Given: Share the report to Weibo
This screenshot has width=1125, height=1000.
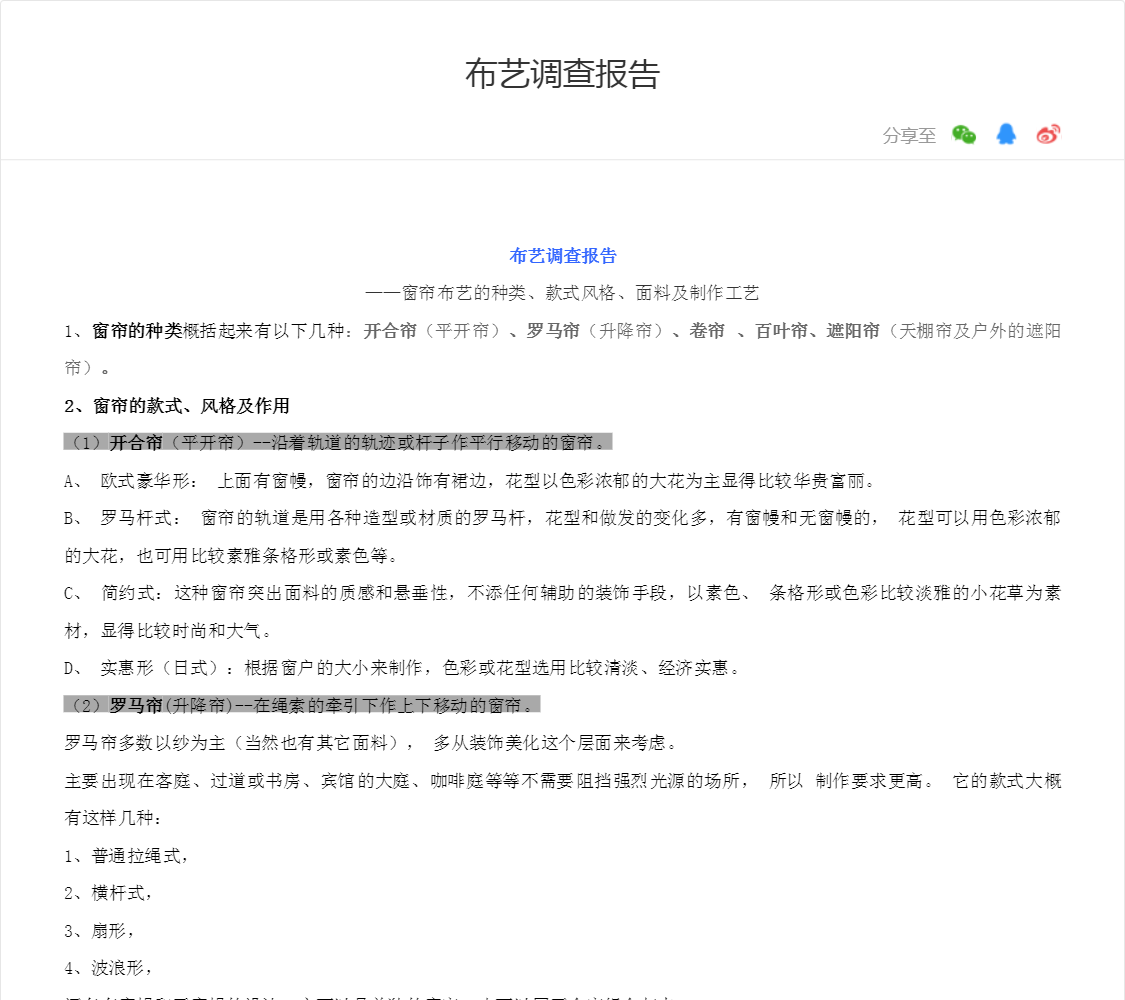Looking at the screenshot, I should point(1048,134).
